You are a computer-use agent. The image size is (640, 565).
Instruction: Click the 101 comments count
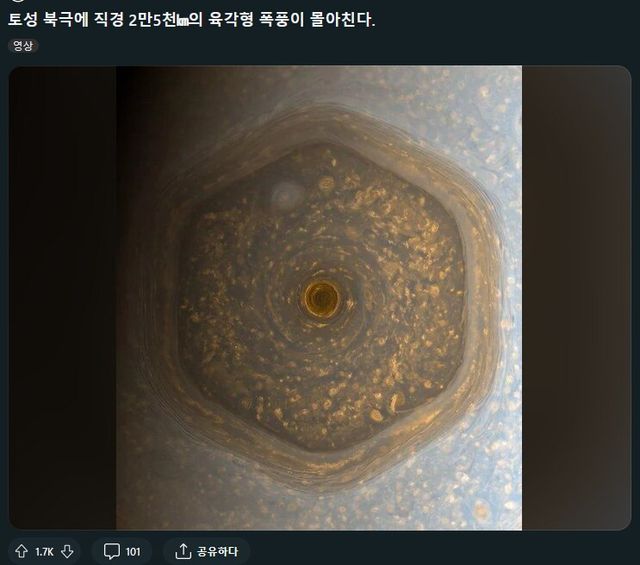(133, 552)
